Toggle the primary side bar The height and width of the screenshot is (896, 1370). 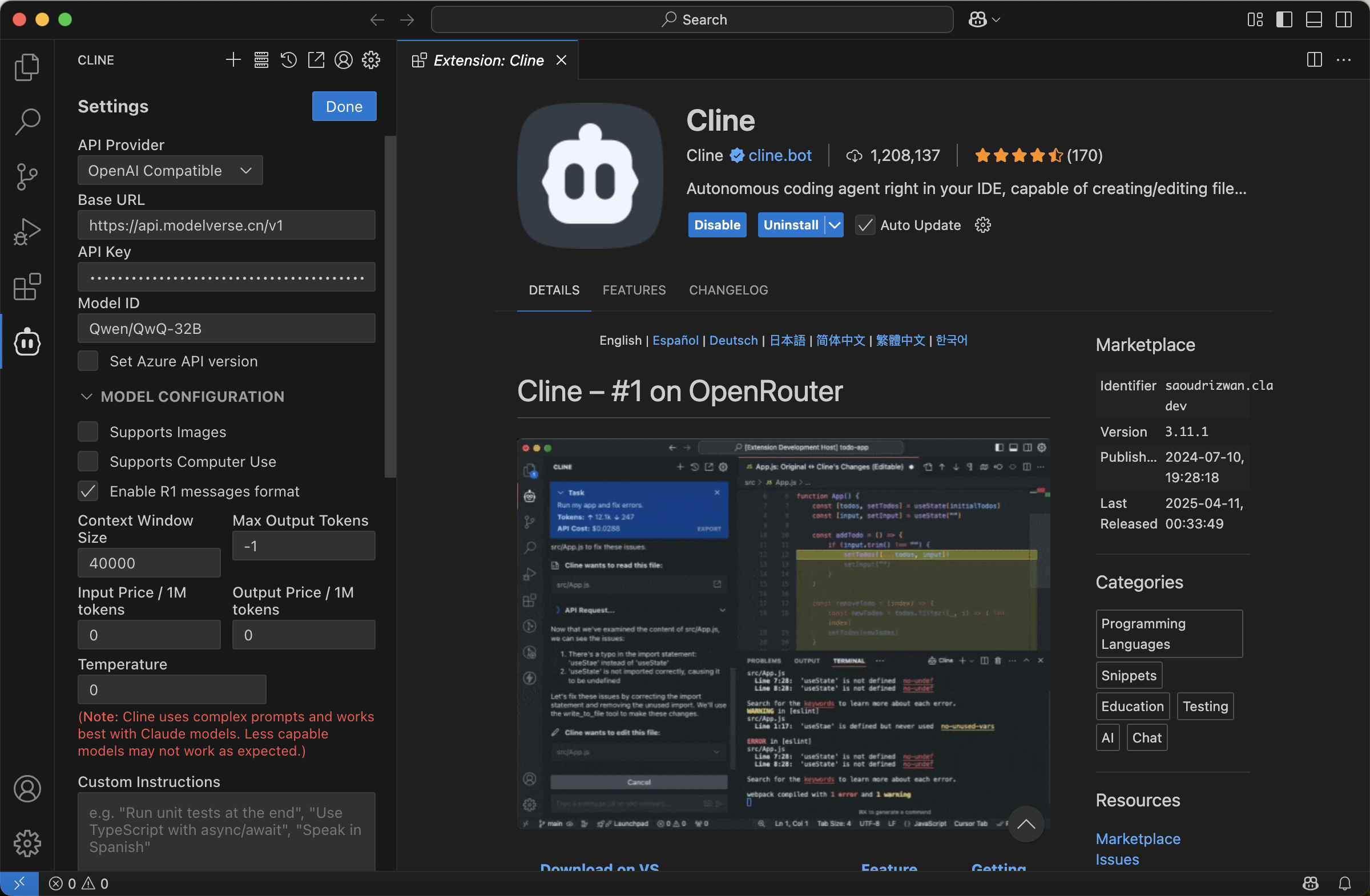point(1284,19)
